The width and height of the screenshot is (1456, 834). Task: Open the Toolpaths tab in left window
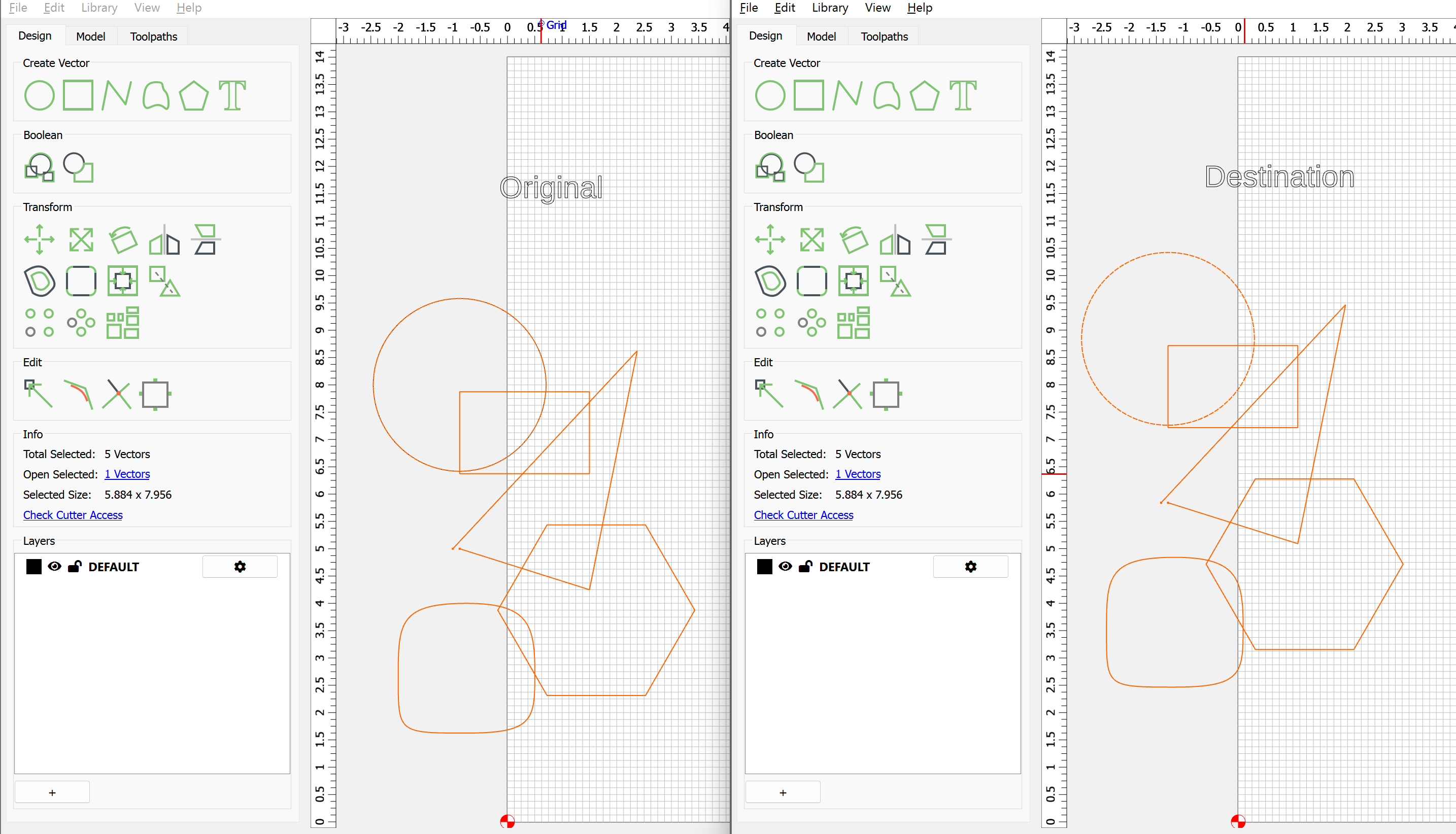[153, 37]
